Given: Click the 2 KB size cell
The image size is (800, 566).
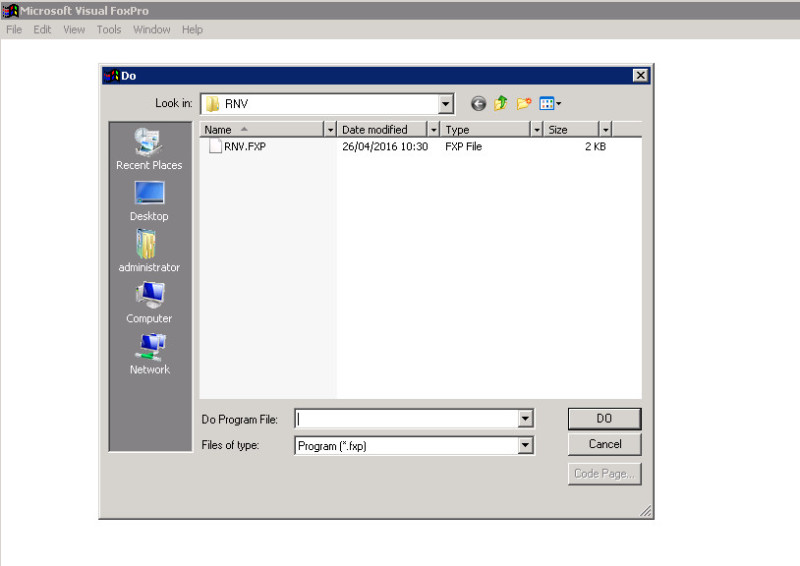Looking at the screenshot, I should pyautogui.click(x=595, y=146).
